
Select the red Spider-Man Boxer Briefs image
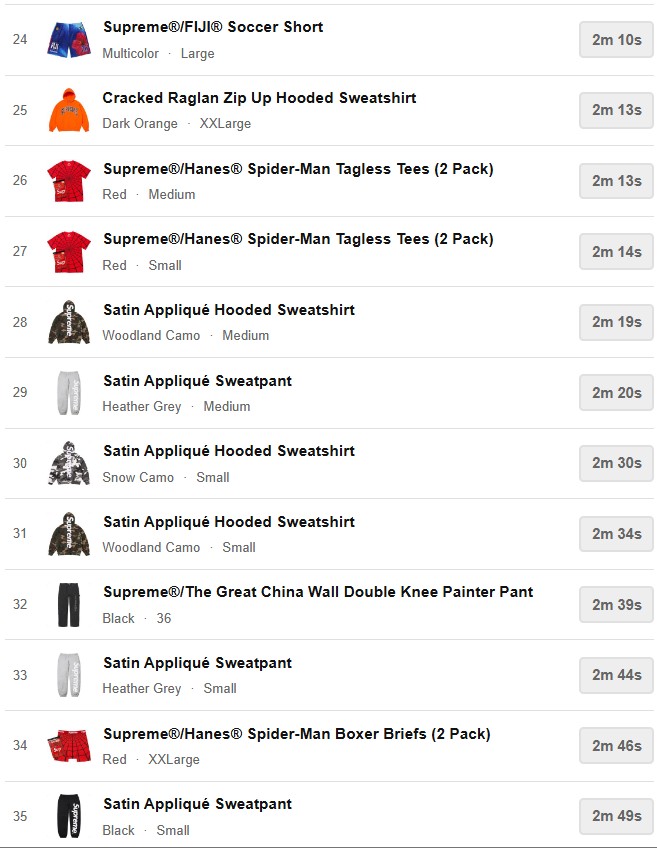68,746
